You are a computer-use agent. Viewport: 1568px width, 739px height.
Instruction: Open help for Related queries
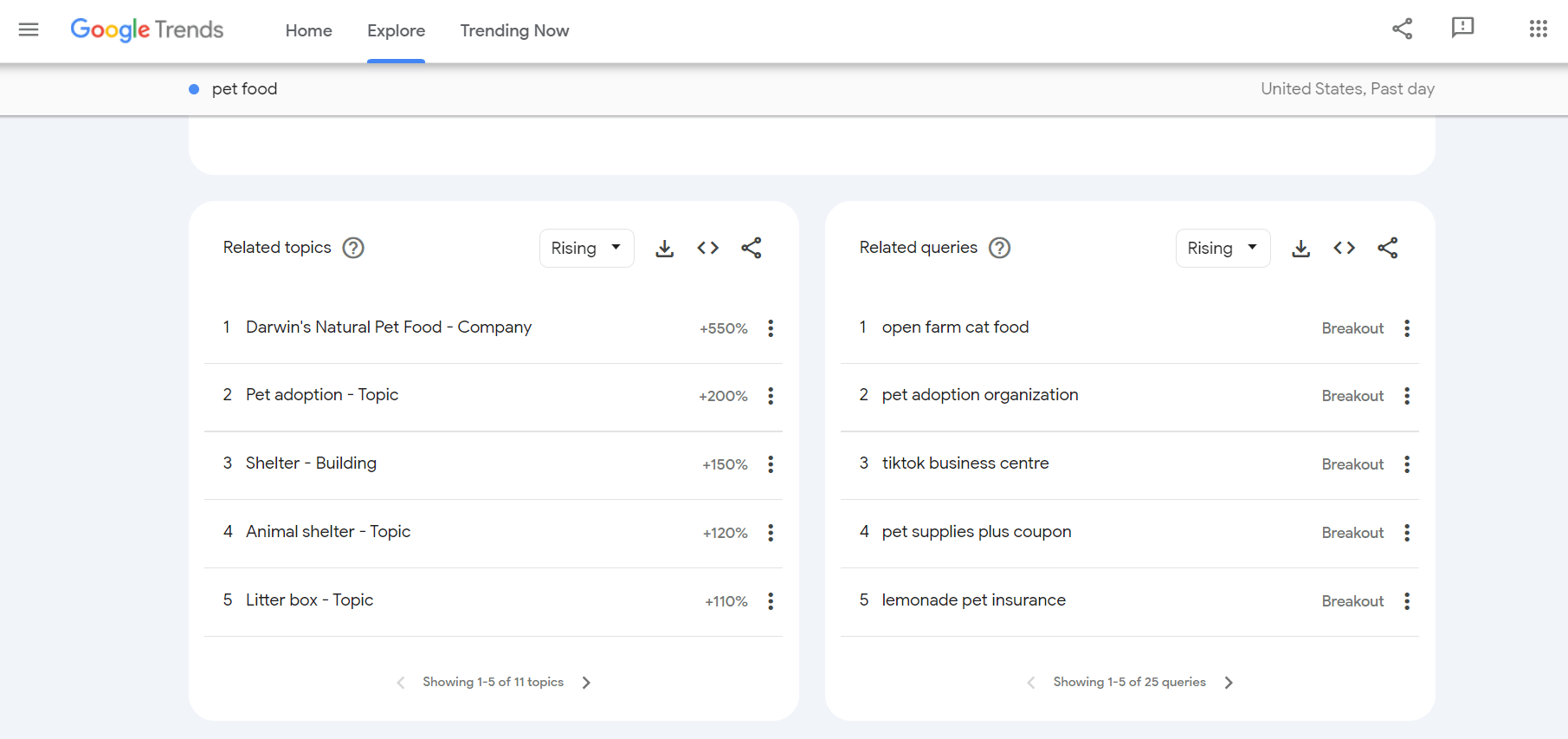click(1000, 248)
